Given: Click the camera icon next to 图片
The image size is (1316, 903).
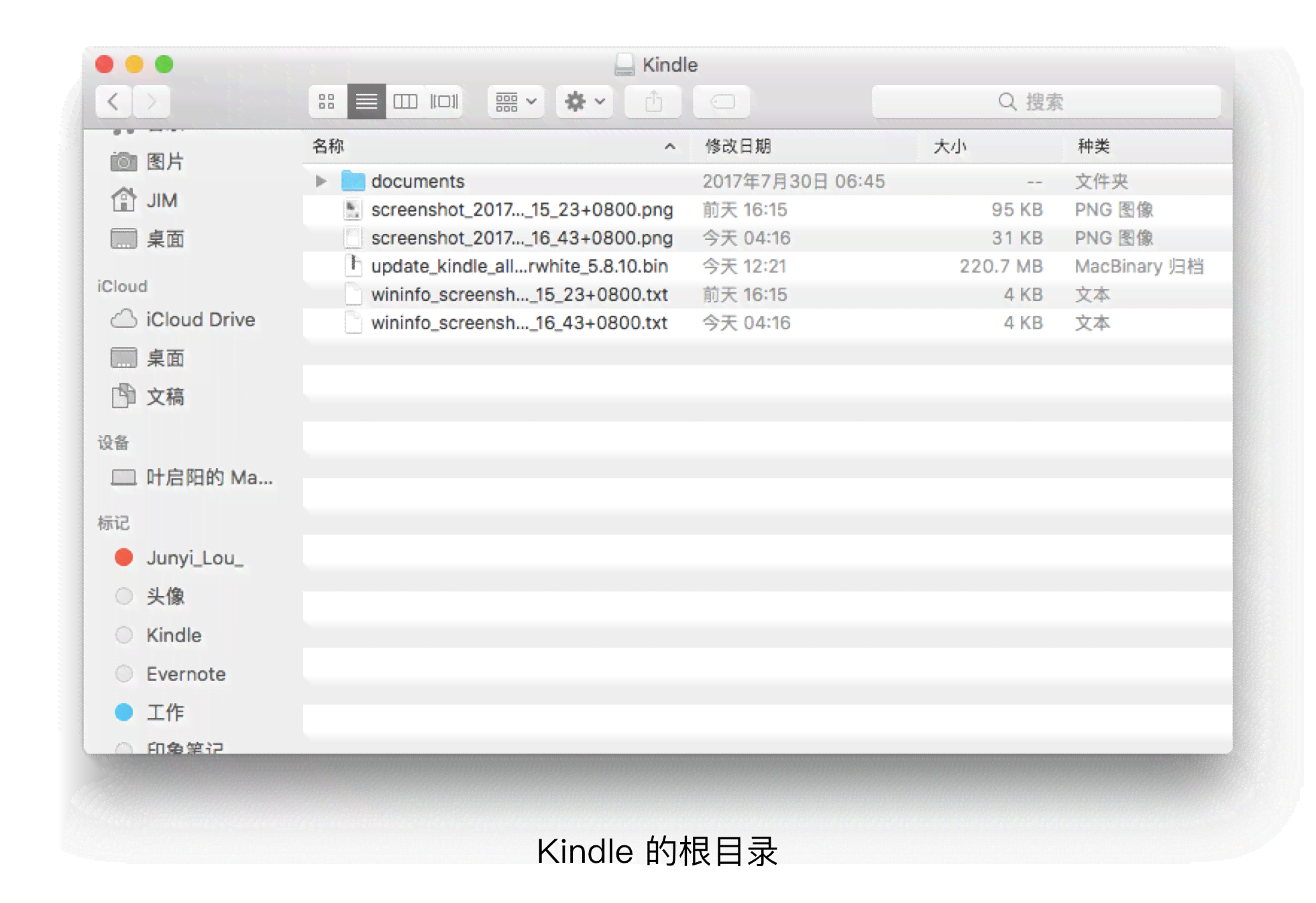Looking at the screenshot, I should pos(123,162).
